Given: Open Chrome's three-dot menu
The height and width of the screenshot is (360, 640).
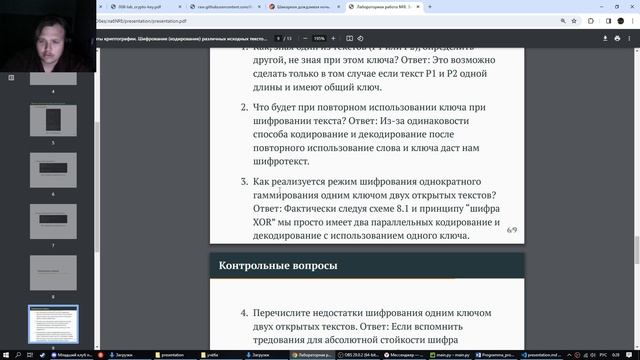Looking at the screenshot, I should coord(633,21).
